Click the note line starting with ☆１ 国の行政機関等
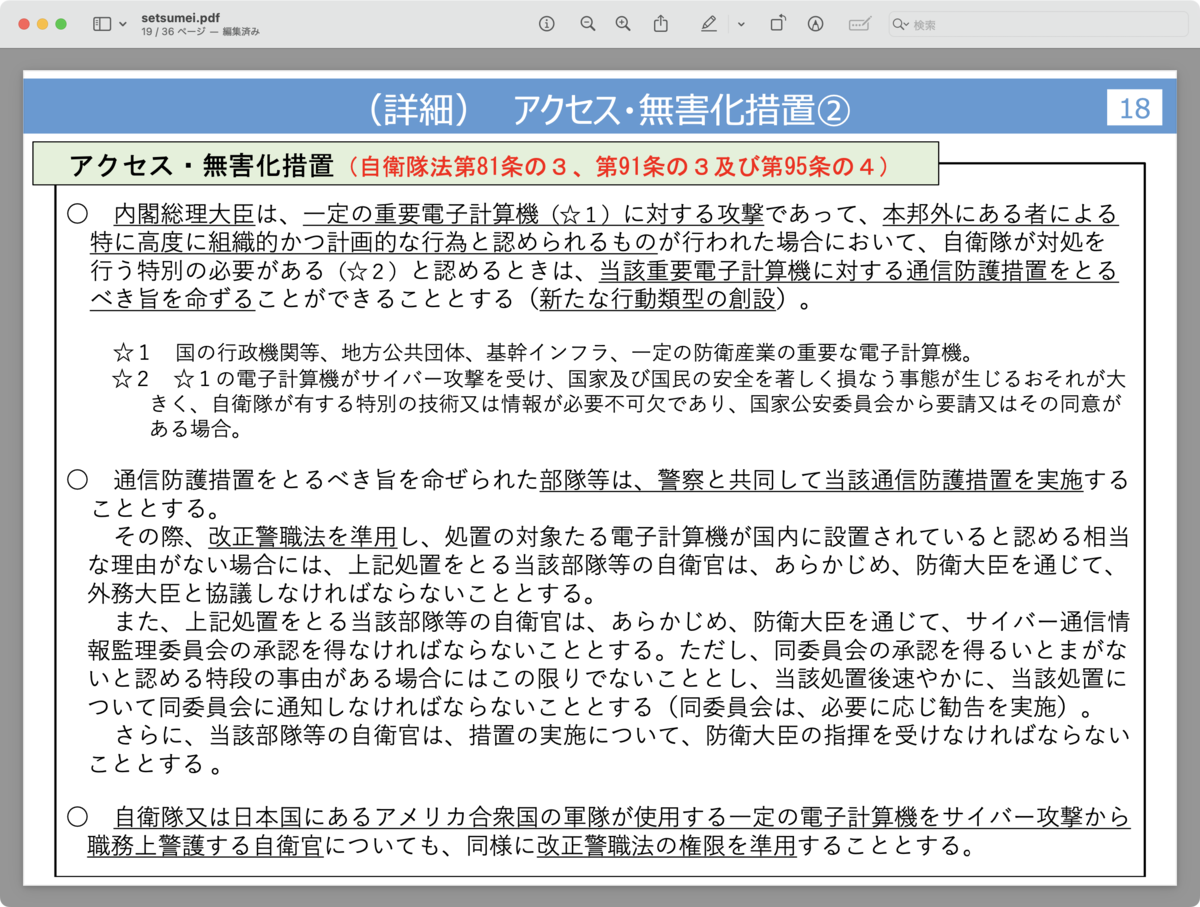The width and height of the screenshot is (1200, 907). tap(543, 352)
